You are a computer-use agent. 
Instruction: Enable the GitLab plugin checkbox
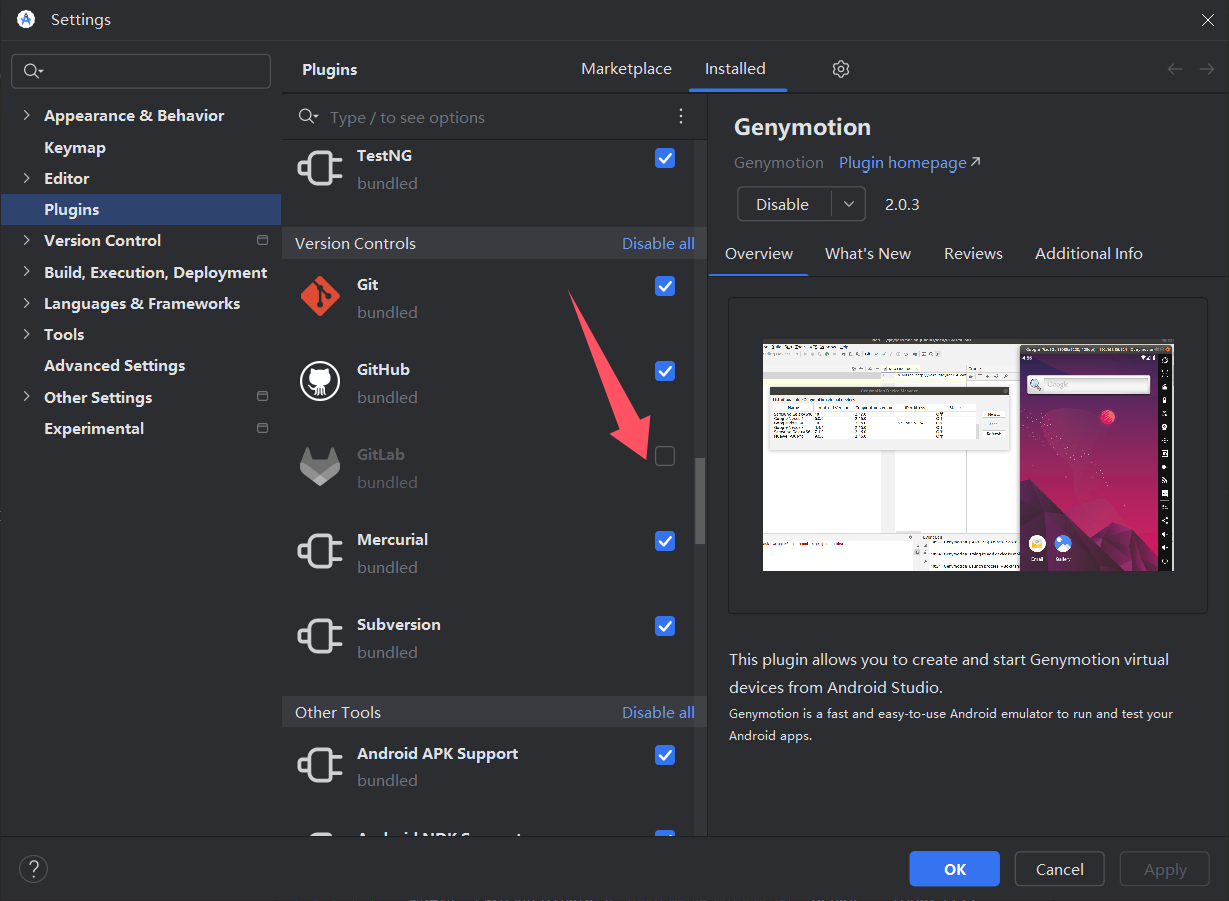(x=665, y=455)
